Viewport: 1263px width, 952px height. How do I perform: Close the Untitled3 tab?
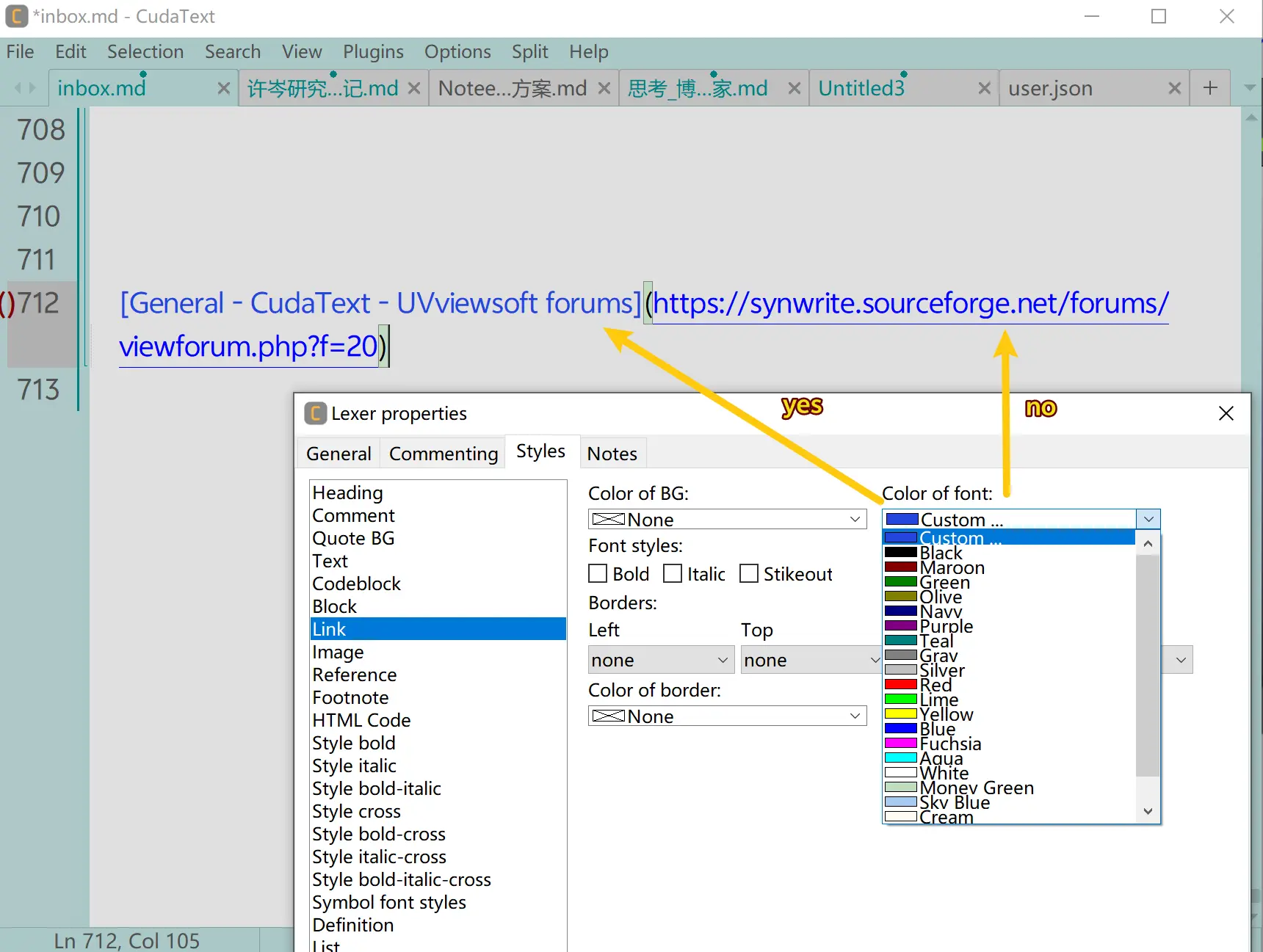click(984, 89)
